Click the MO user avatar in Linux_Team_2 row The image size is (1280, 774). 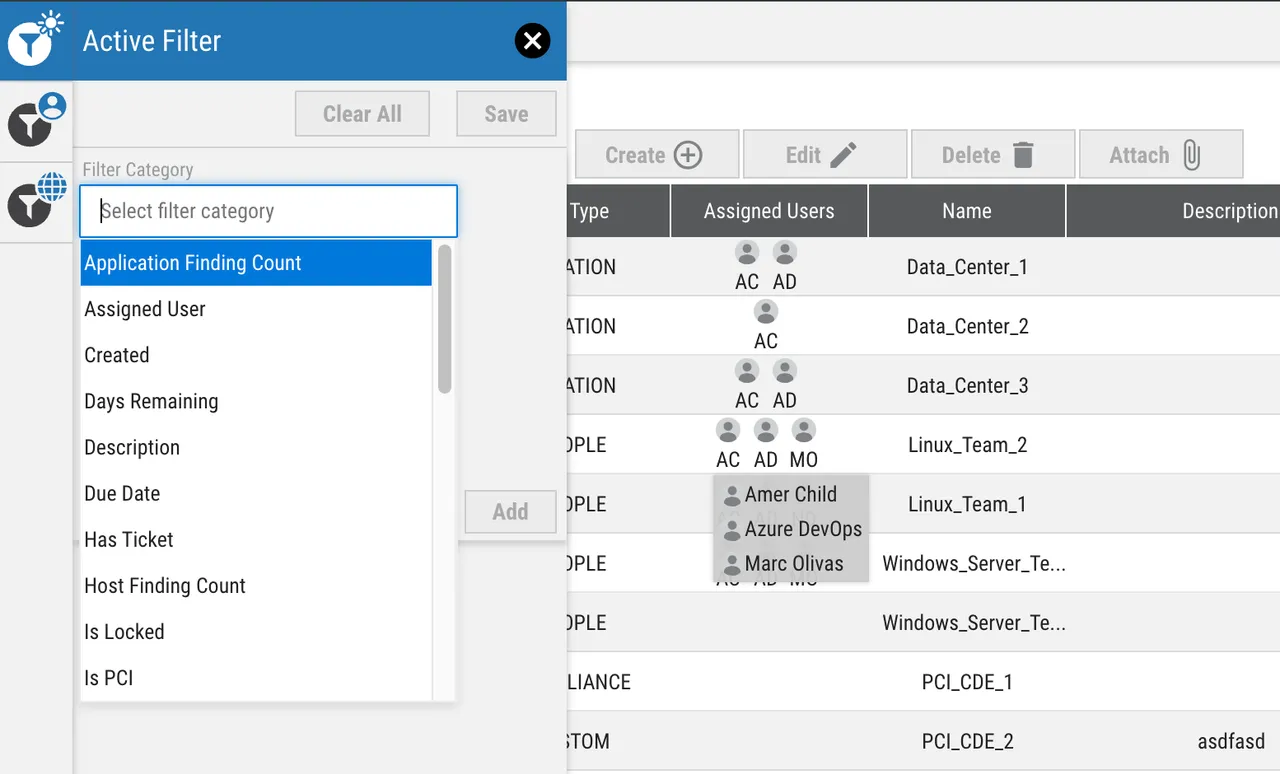tap(804, 431)
